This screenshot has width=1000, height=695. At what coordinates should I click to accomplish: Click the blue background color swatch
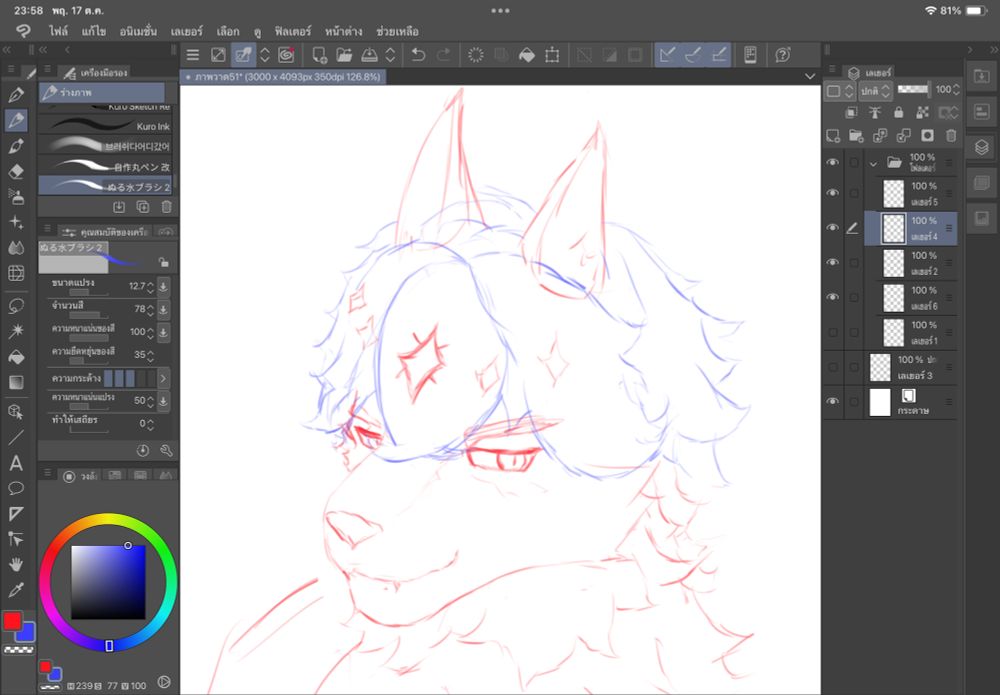click(x=27, y=634)
